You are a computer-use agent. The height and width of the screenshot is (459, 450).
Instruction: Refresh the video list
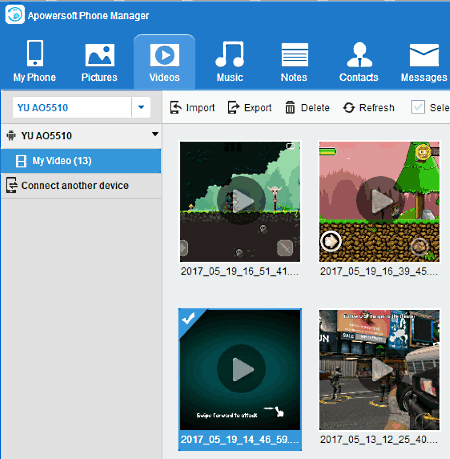point(369,108)
